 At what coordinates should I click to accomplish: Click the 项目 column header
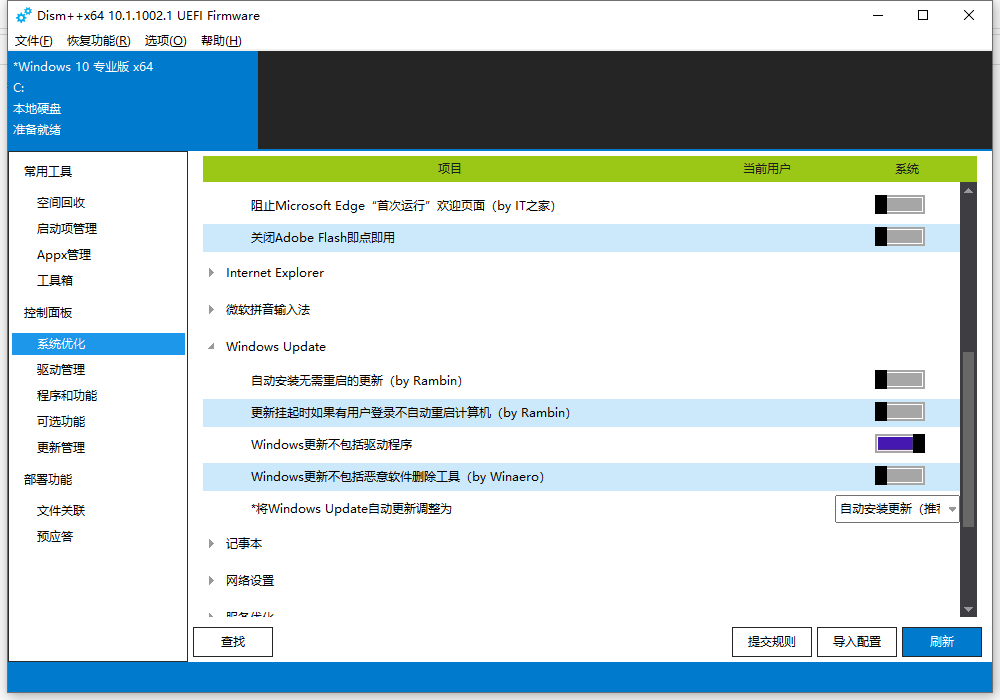pyautogui.click(x=450, y=169)
